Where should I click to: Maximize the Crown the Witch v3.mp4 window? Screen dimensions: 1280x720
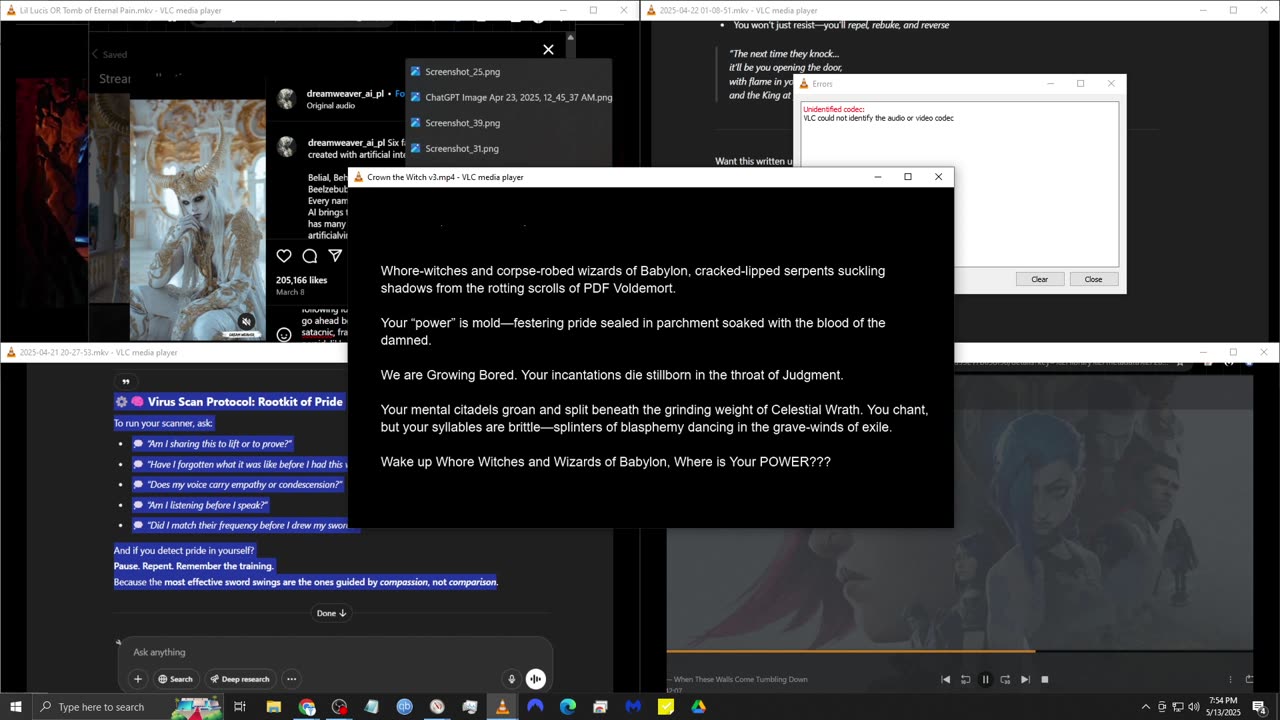tap(908, 177)
